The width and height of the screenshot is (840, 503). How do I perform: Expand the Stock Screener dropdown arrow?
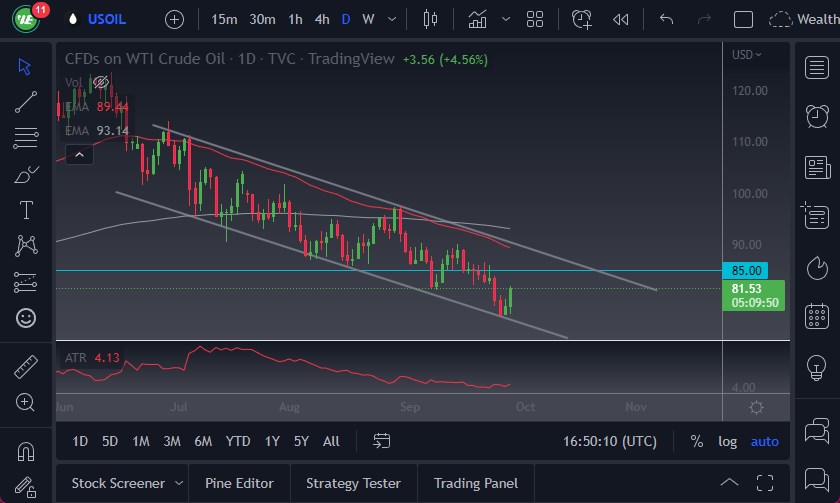pyautogui.click(x=176, y=483)
